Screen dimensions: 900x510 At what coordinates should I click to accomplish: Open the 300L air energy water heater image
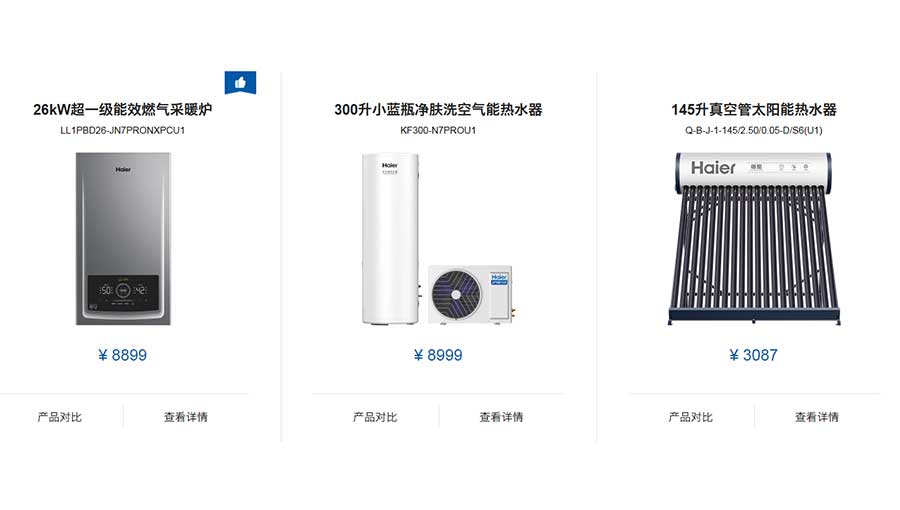point(438,238)
